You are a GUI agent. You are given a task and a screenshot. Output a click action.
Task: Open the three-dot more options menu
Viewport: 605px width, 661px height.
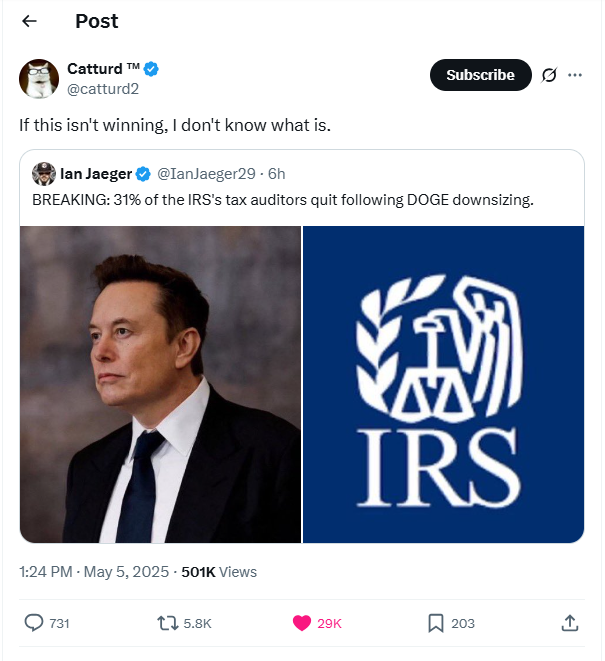click(575, 75)
